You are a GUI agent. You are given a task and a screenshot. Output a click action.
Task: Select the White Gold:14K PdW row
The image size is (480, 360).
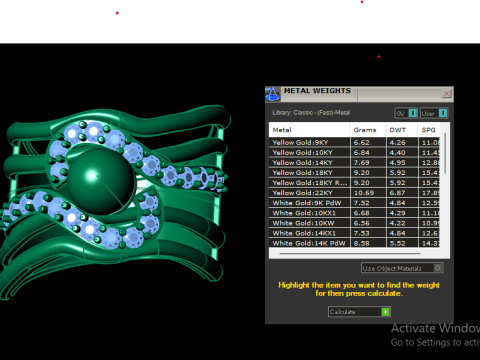(x=354, y=243)
